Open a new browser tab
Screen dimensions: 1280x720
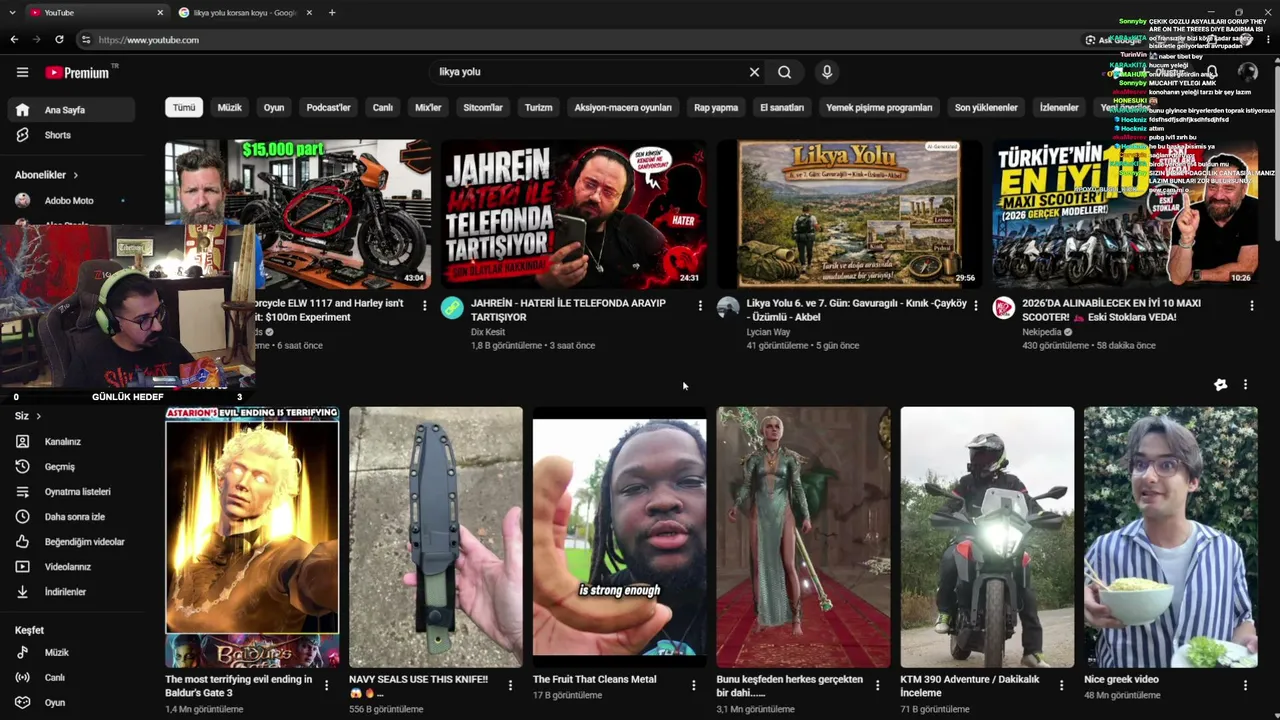point(332,13)
